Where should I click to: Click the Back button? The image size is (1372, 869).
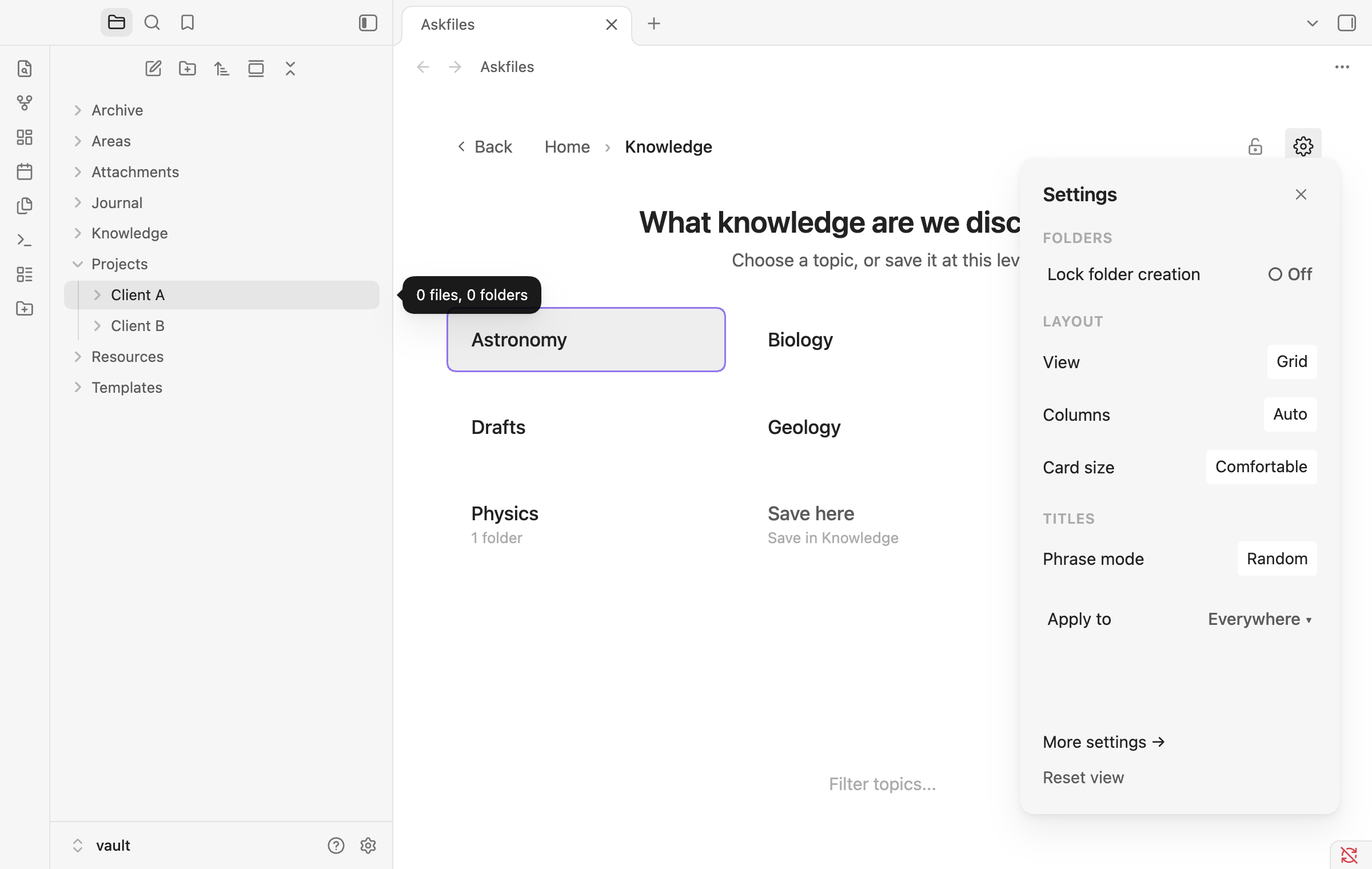pyautogui.click(x=485, y=147)
